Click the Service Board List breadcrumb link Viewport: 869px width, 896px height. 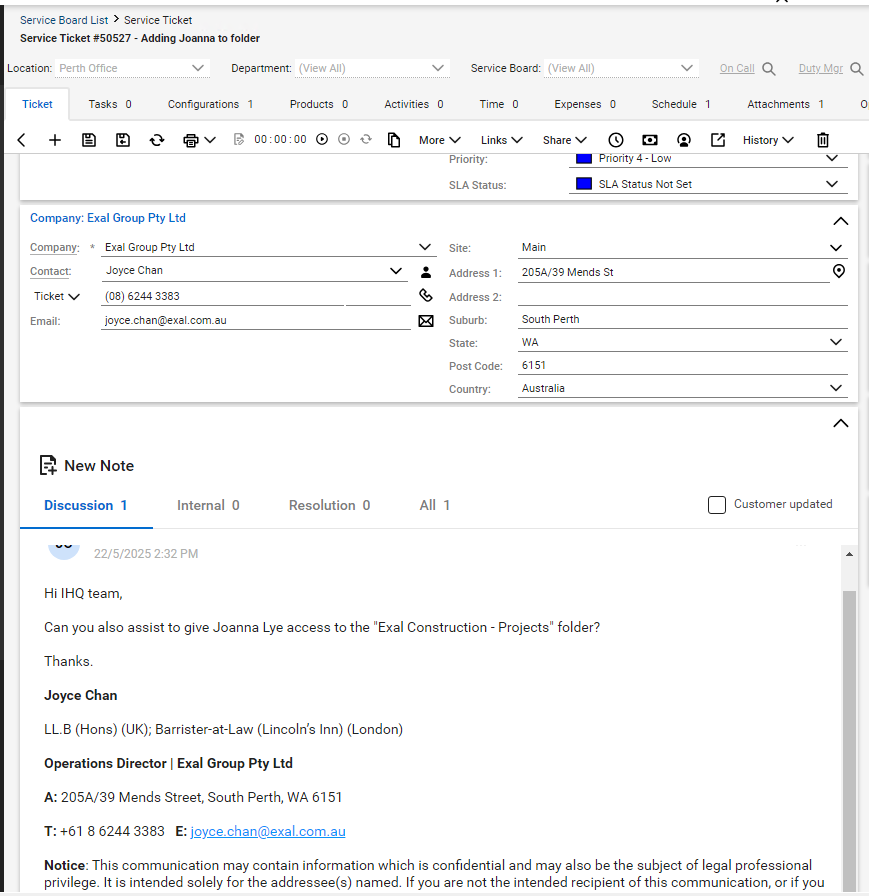(64, 20)
